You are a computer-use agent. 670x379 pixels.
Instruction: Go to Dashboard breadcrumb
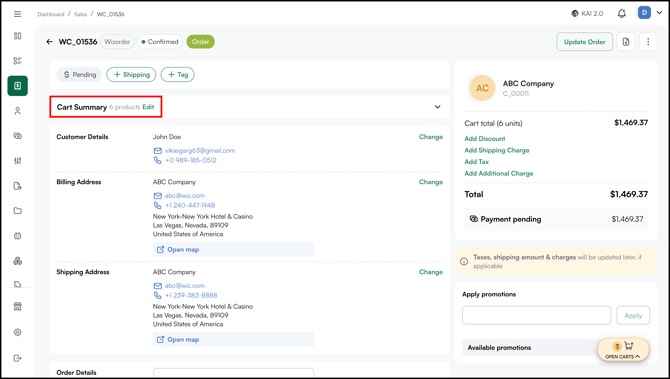click(50, 14)
